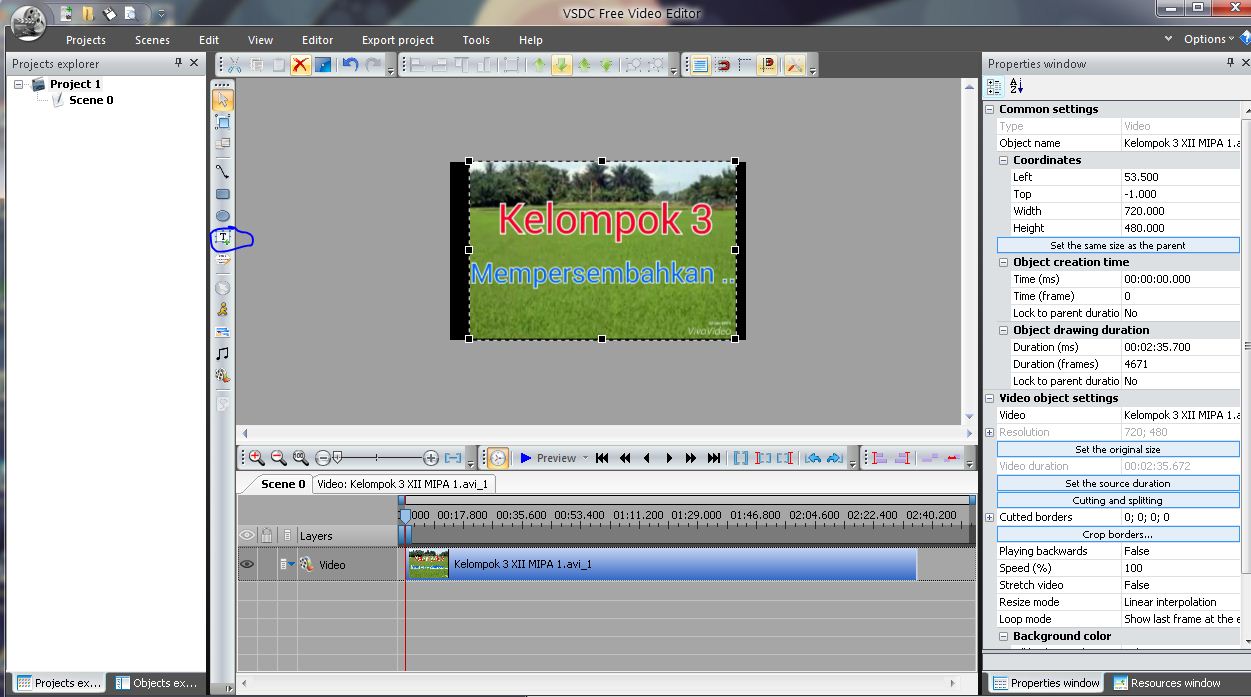This screenshot has height=697, width=1251.
Task: Open the Projects menu
Action: tap(86, 40)
